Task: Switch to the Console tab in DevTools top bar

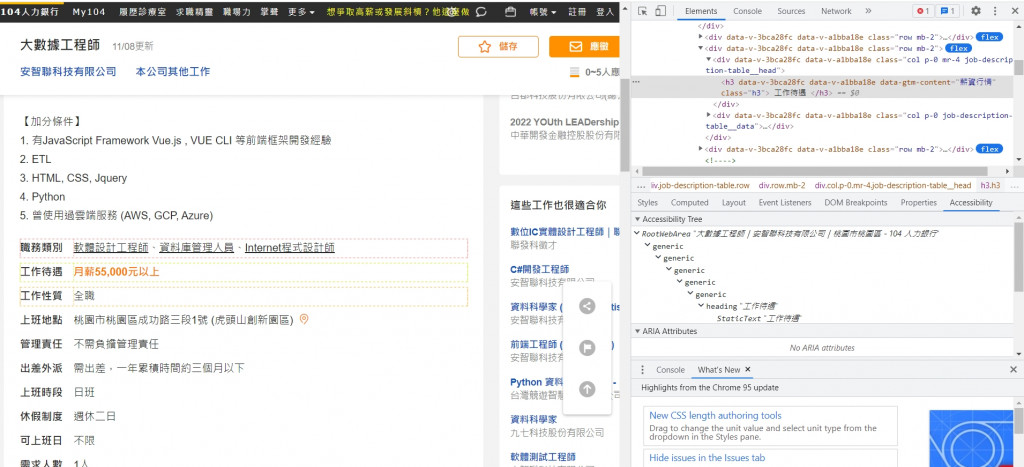Action: pyautogui.click(x=747, y=11)
